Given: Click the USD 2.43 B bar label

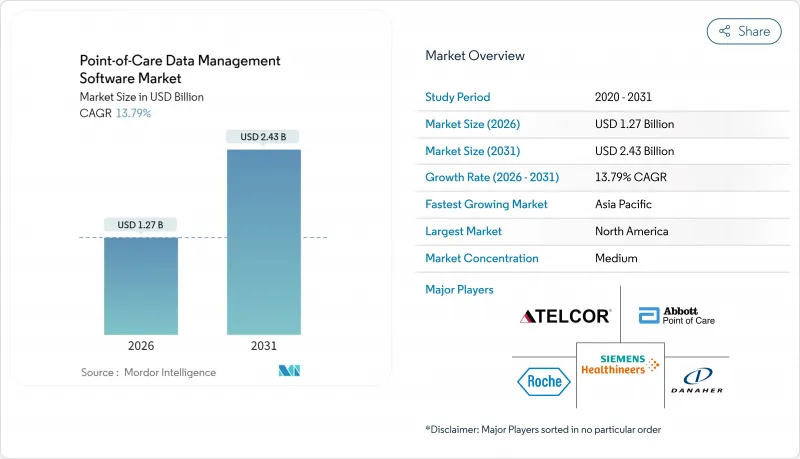Looking at the screenshot, I should [264, 136].
